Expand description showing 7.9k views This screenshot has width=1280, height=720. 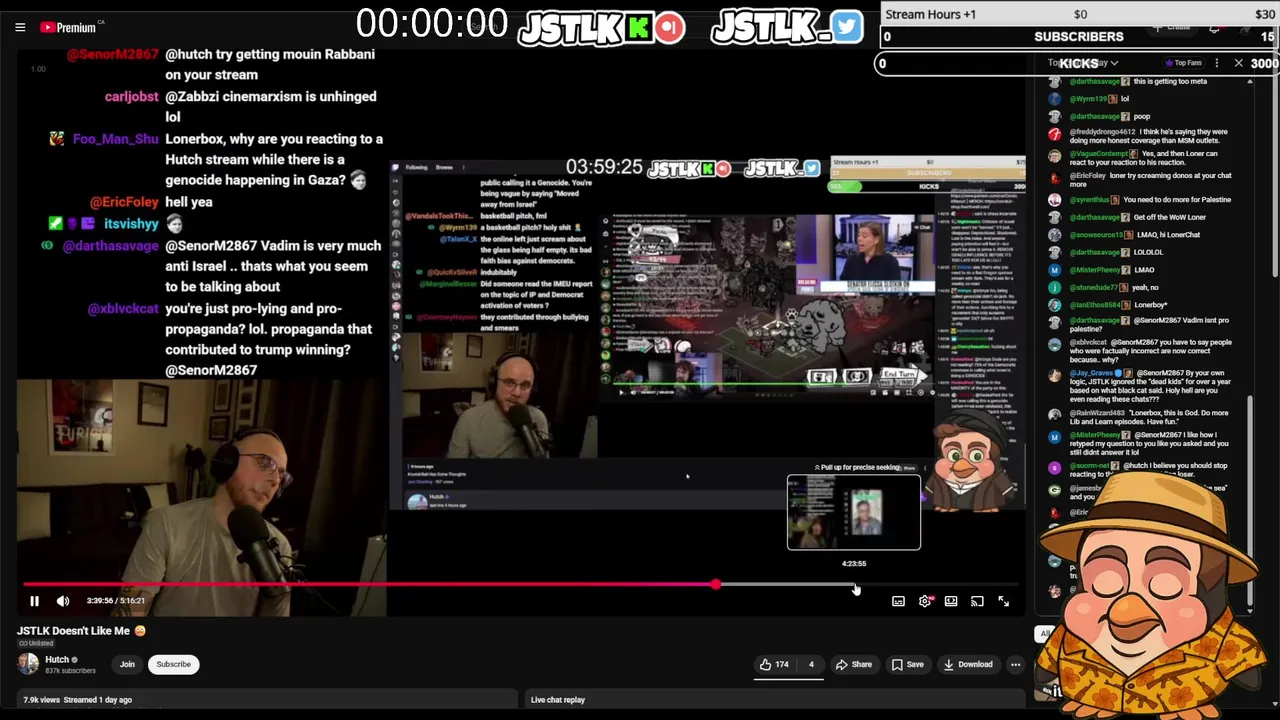coord(268,700)
